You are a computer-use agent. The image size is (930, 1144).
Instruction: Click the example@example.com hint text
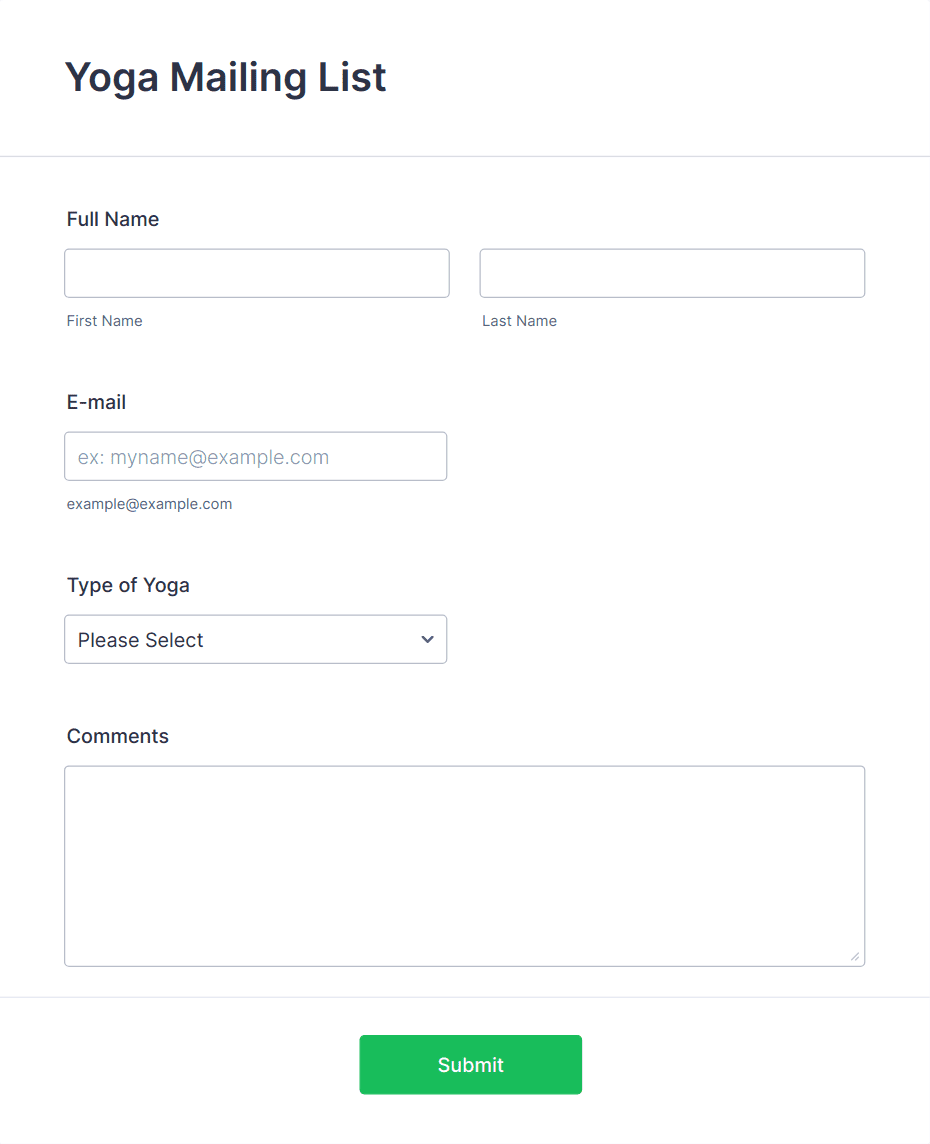(x=150, y=504)
